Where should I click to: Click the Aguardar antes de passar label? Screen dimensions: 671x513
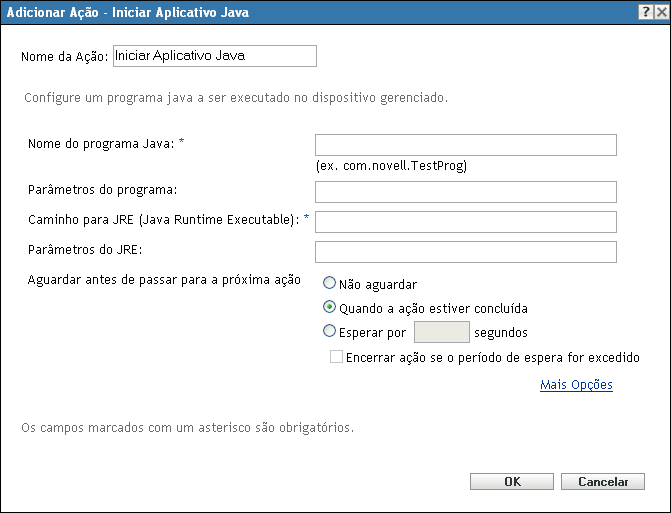(x=165, y=280)
